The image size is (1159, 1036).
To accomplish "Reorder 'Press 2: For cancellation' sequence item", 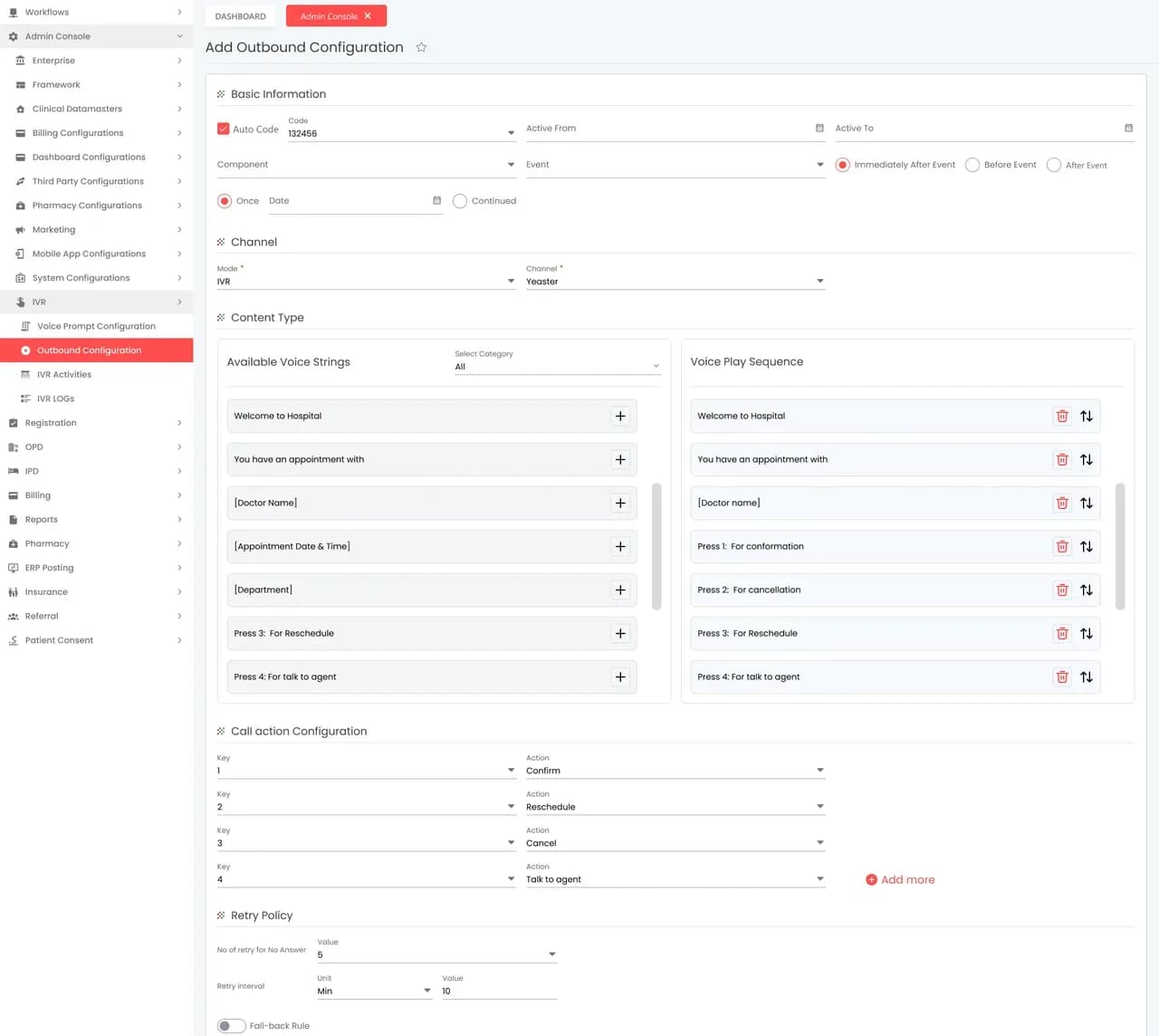I will [x=1087, y=590].
